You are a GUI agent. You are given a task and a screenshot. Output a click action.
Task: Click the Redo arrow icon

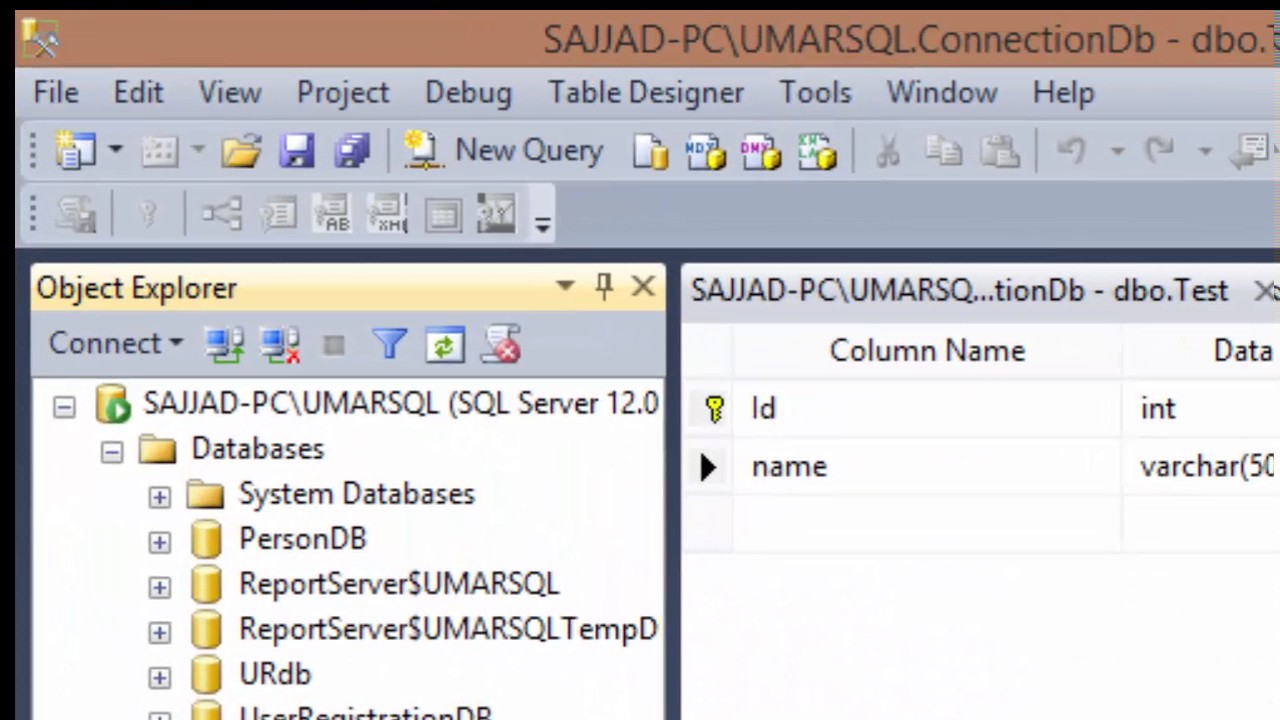1160,151
